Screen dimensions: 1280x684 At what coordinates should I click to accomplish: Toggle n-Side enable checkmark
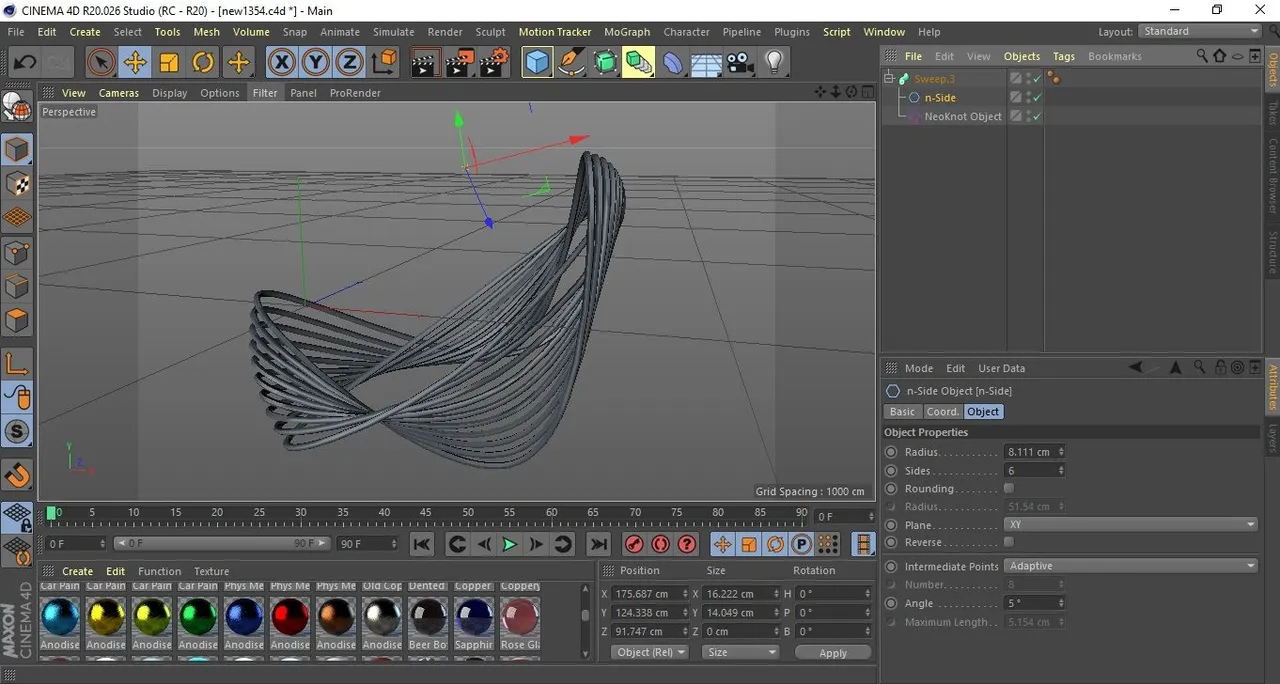(x=1037, y=97)
